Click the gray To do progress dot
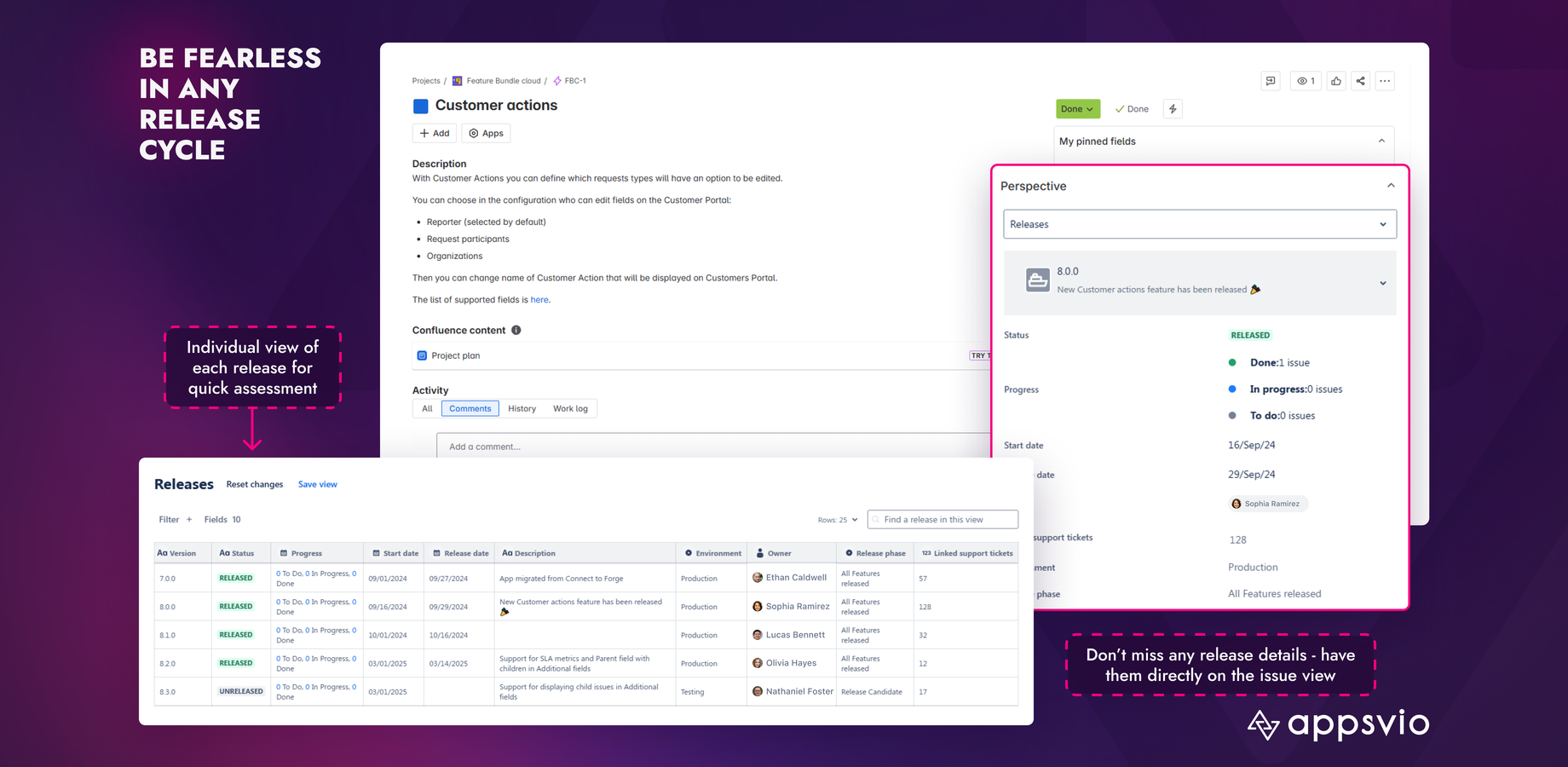The image size is (1568, 767). pos(1232,415)
